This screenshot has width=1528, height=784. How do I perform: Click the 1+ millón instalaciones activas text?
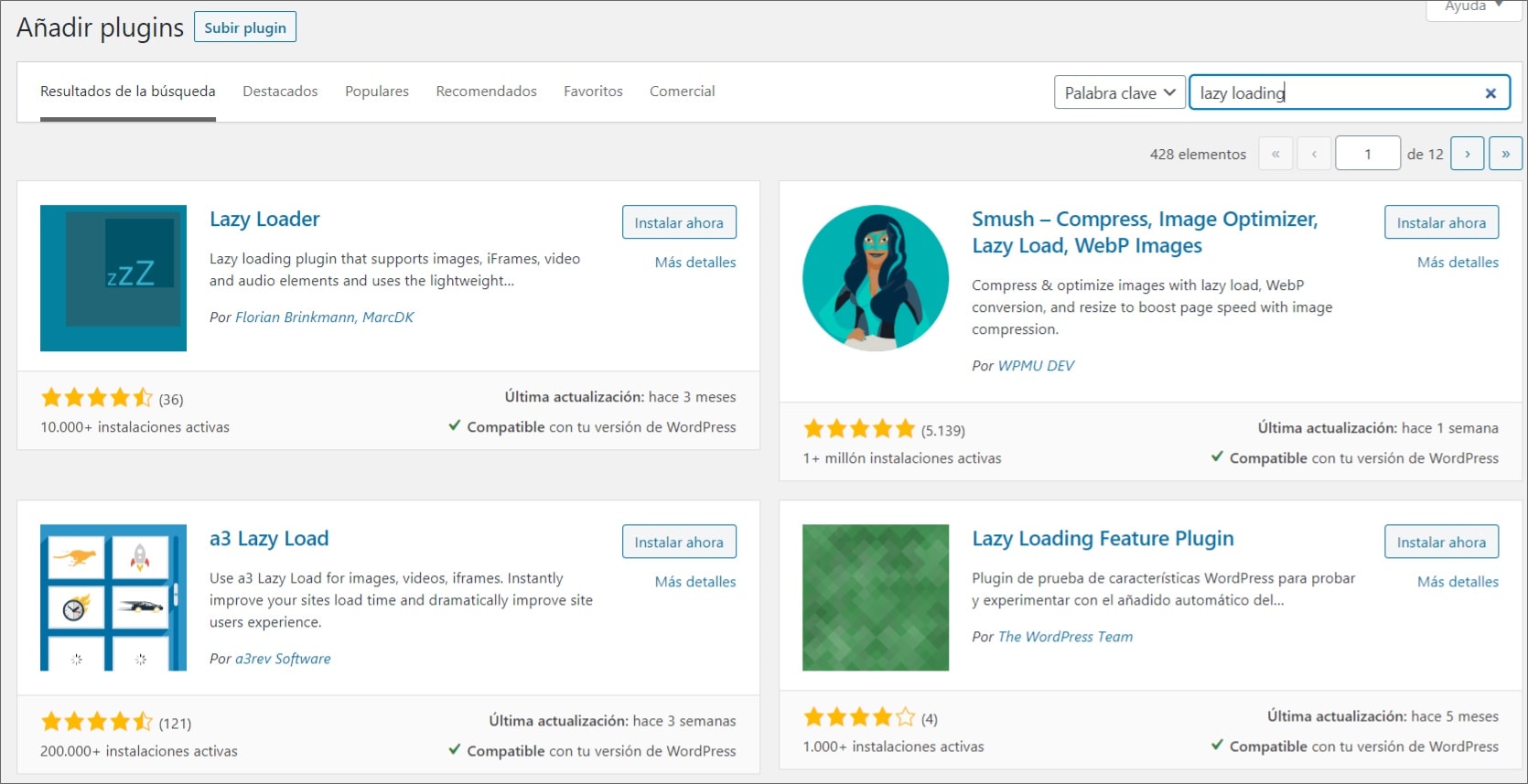click(x=902, y=458)
